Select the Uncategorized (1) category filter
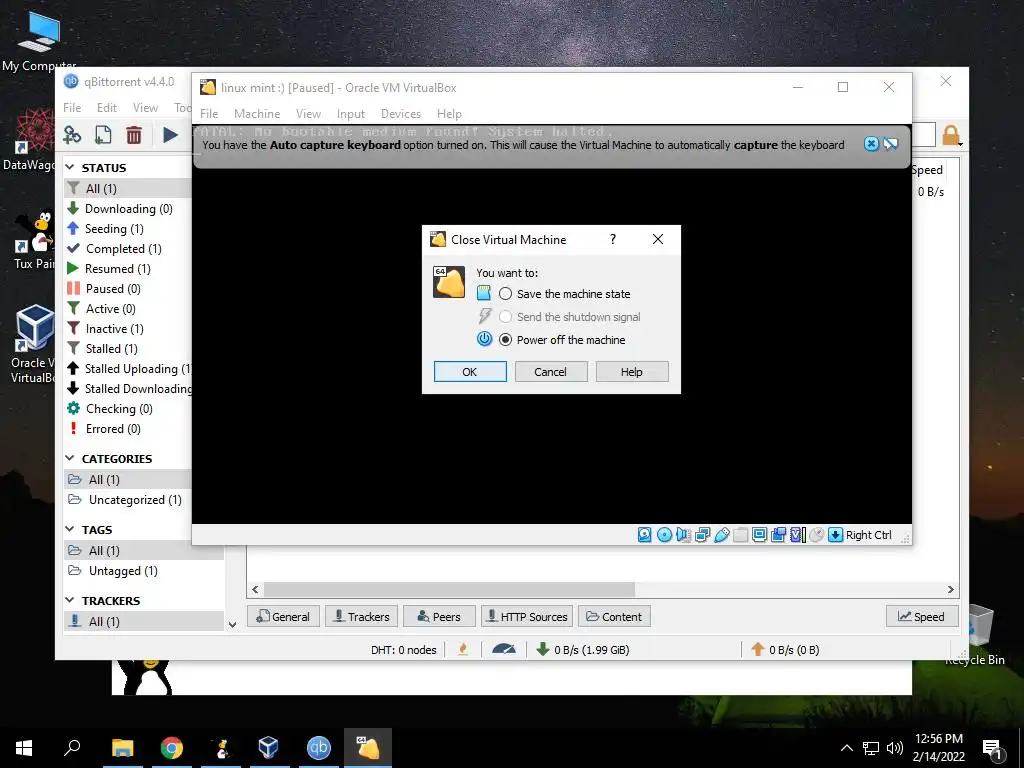 click(135, 500)
